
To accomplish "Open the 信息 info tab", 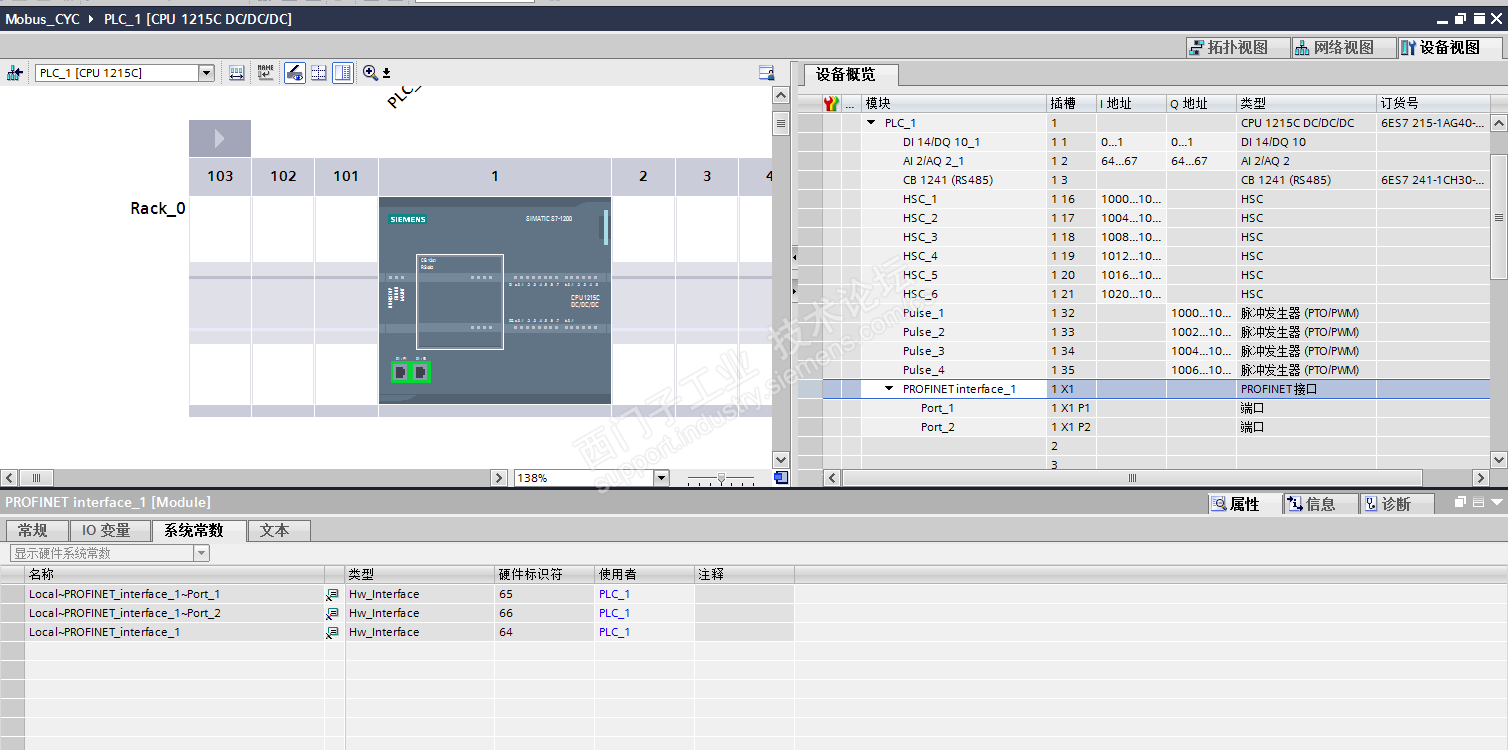I will click(1321, 504).
